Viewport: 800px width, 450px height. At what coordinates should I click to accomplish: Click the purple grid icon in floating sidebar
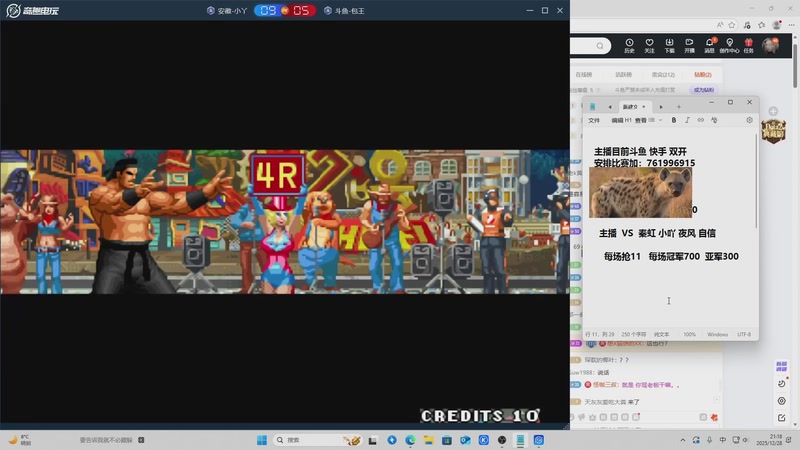coord(781,366)
